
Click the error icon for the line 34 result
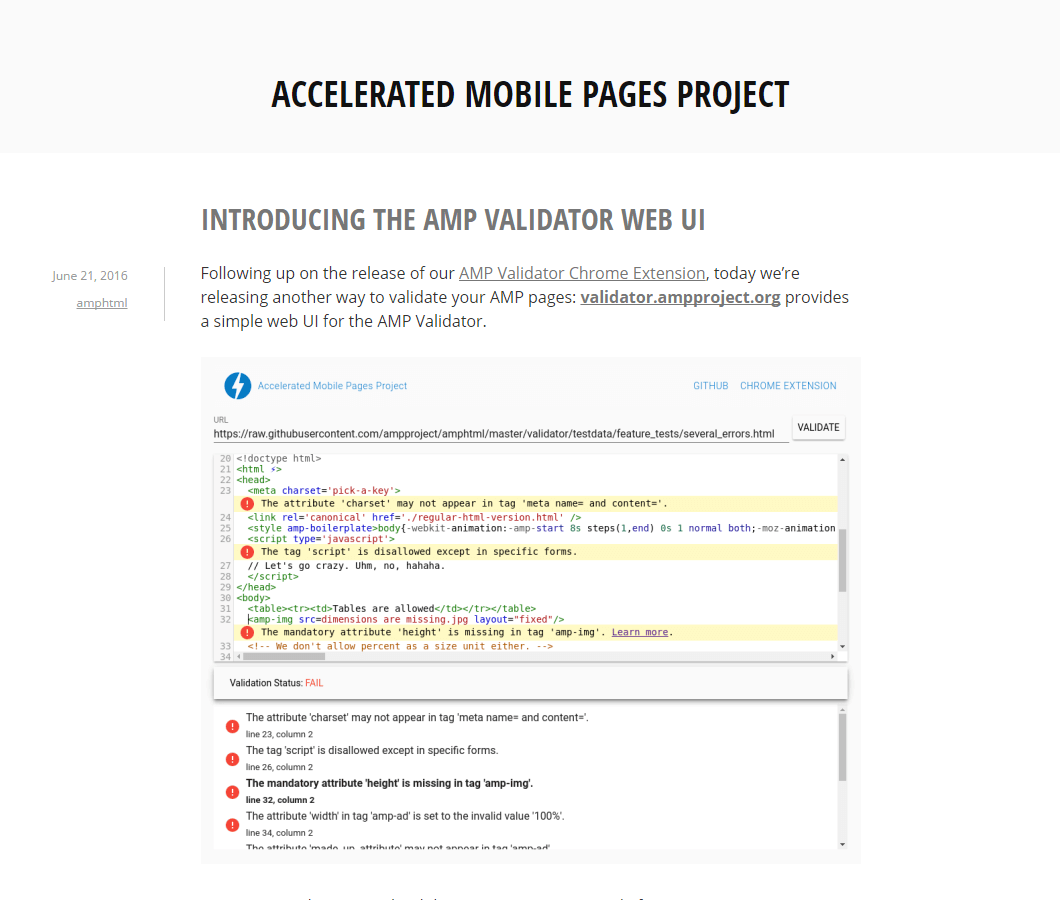coord(232,824)
